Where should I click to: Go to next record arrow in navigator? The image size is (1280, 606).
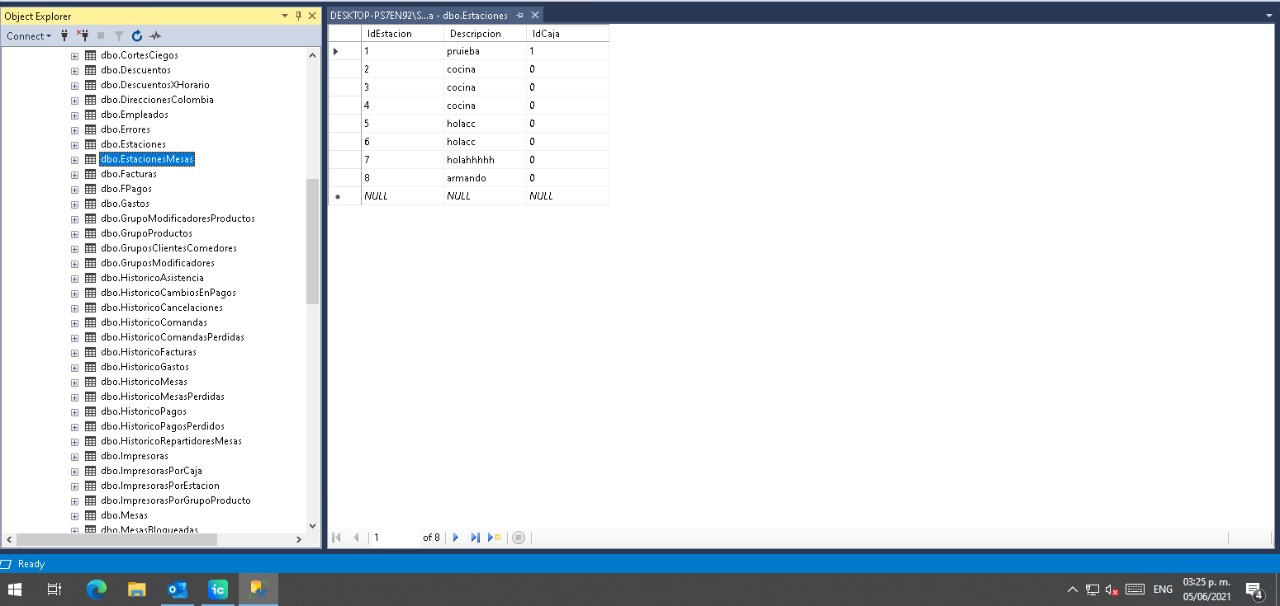tap(456, 538)
